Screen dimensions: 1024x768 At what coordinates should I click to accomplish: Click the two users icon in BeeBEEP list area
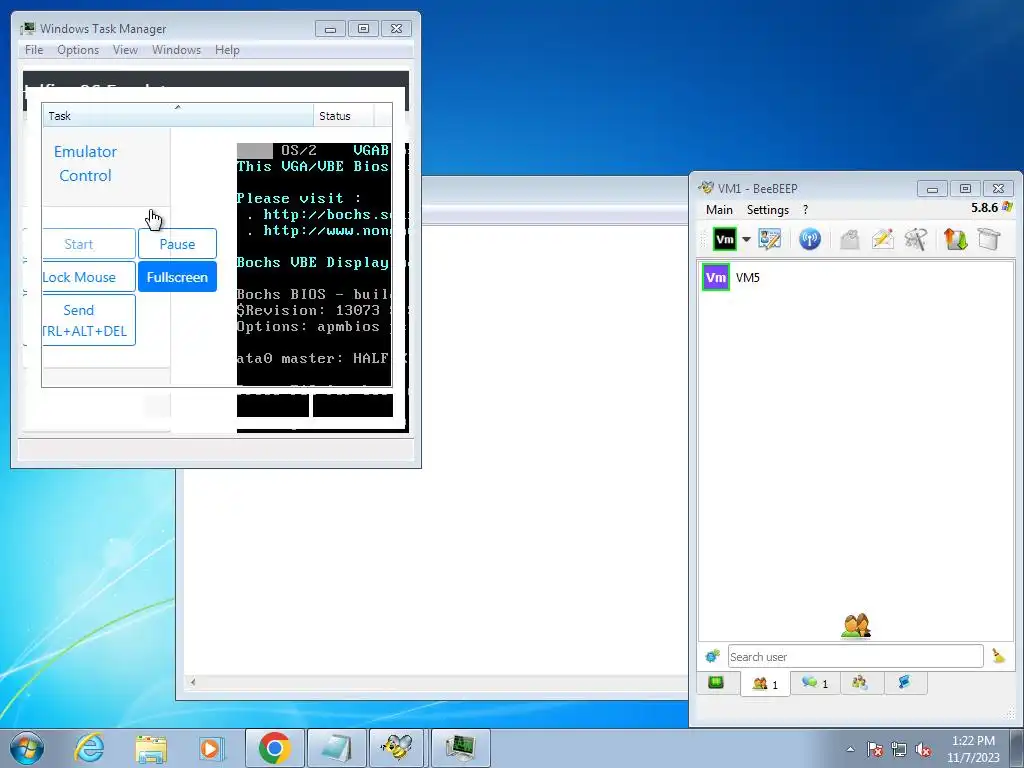[856, 626]
